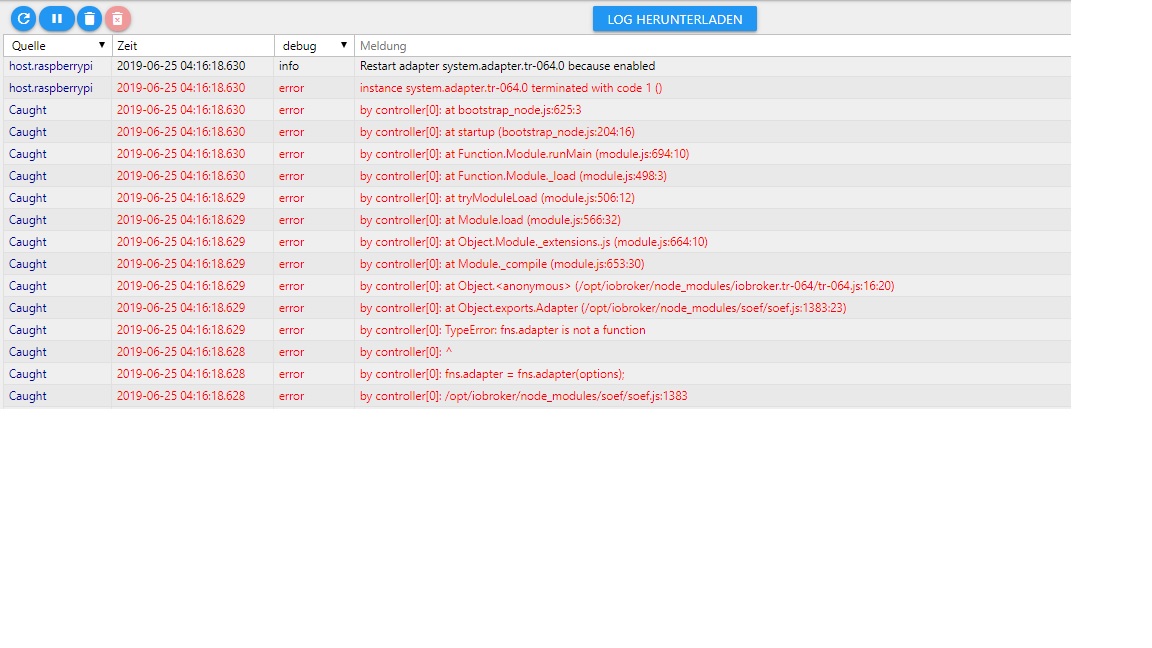1152x648 pixels.
Task: Select 'Restart adapter system.adapter.tr-064.0 because enabled' message
Action: [x=507, y=66]
